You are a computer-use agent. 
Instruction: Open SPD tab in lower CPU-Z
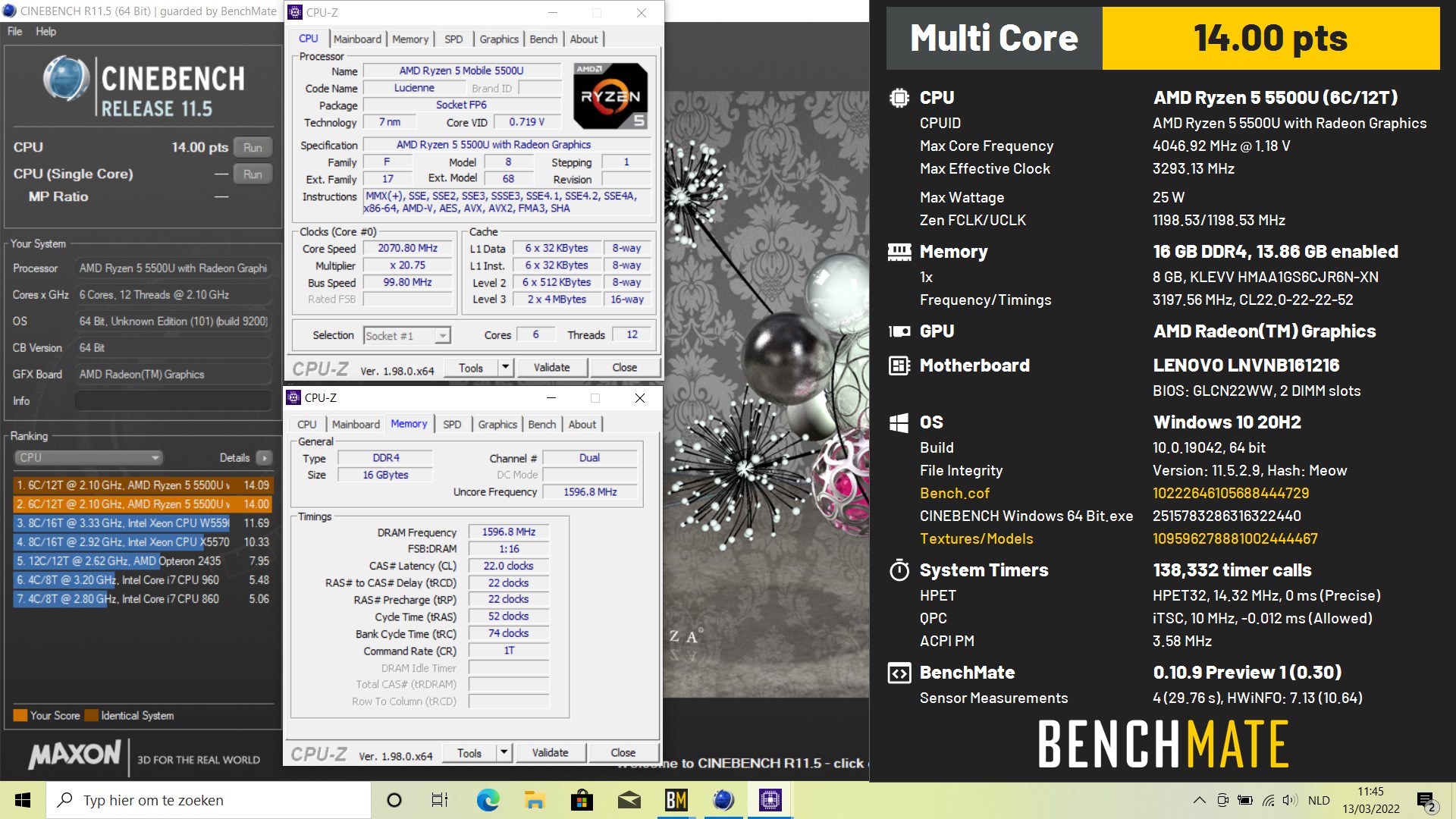click(x=452, y=425)
